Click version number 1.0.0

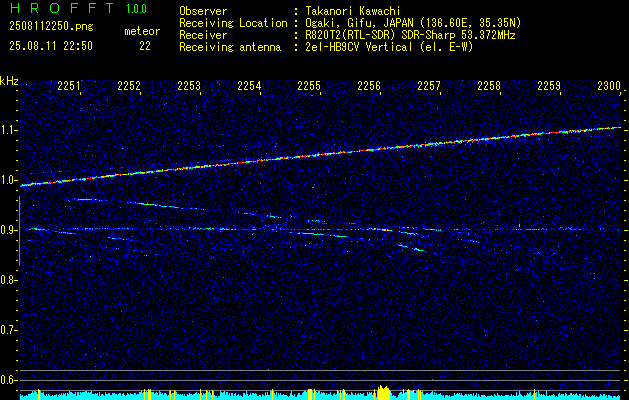(x=136, y=8)
